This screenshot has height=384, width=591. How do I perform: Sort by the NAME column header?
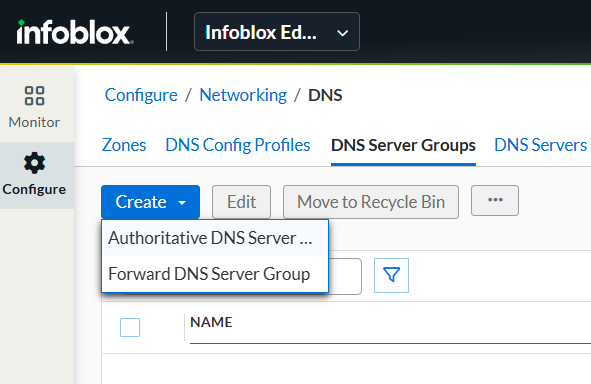click(x=211, y=322)
